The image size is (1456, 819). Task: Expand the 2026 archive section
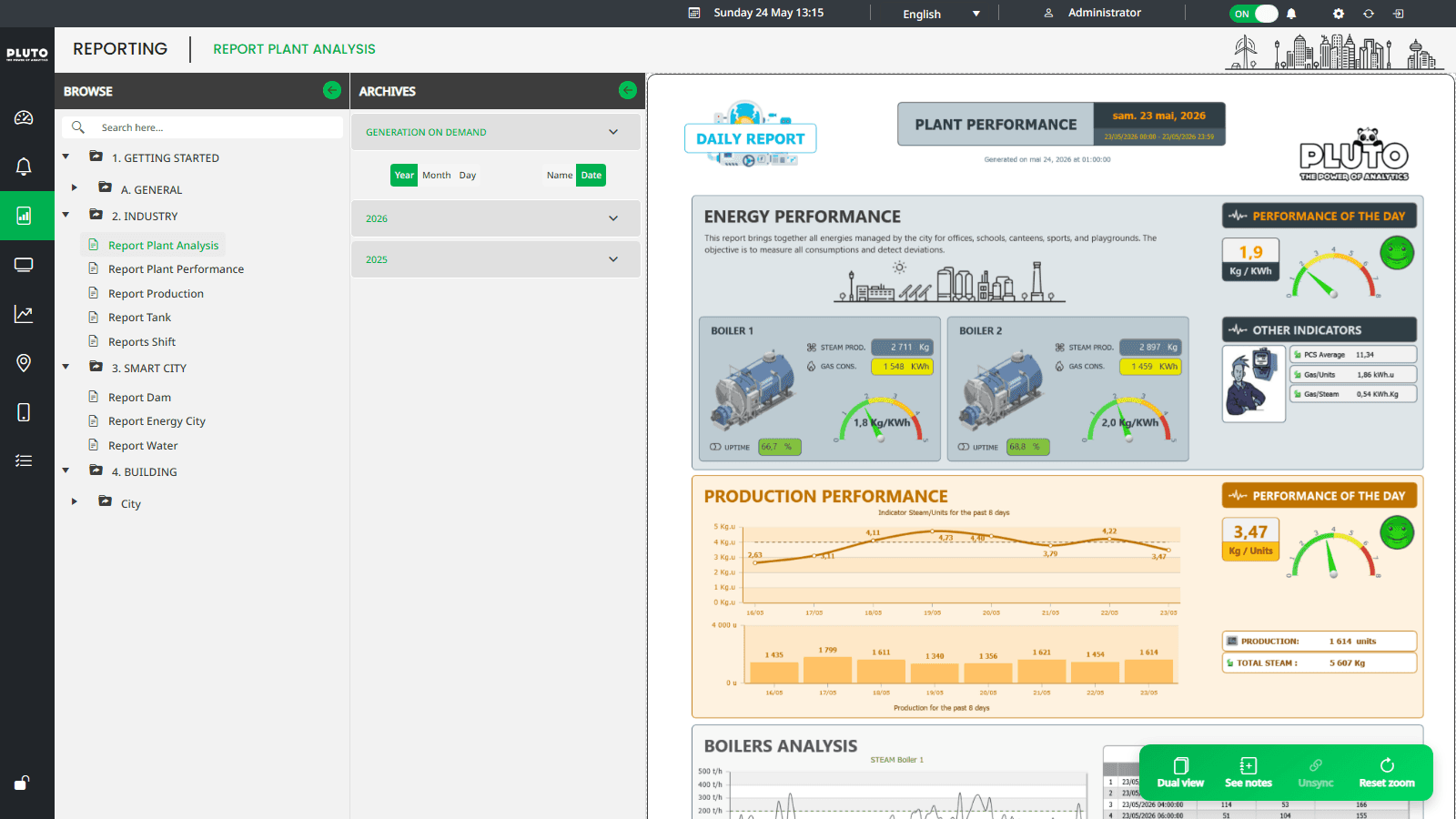click(x=496, y=218)
